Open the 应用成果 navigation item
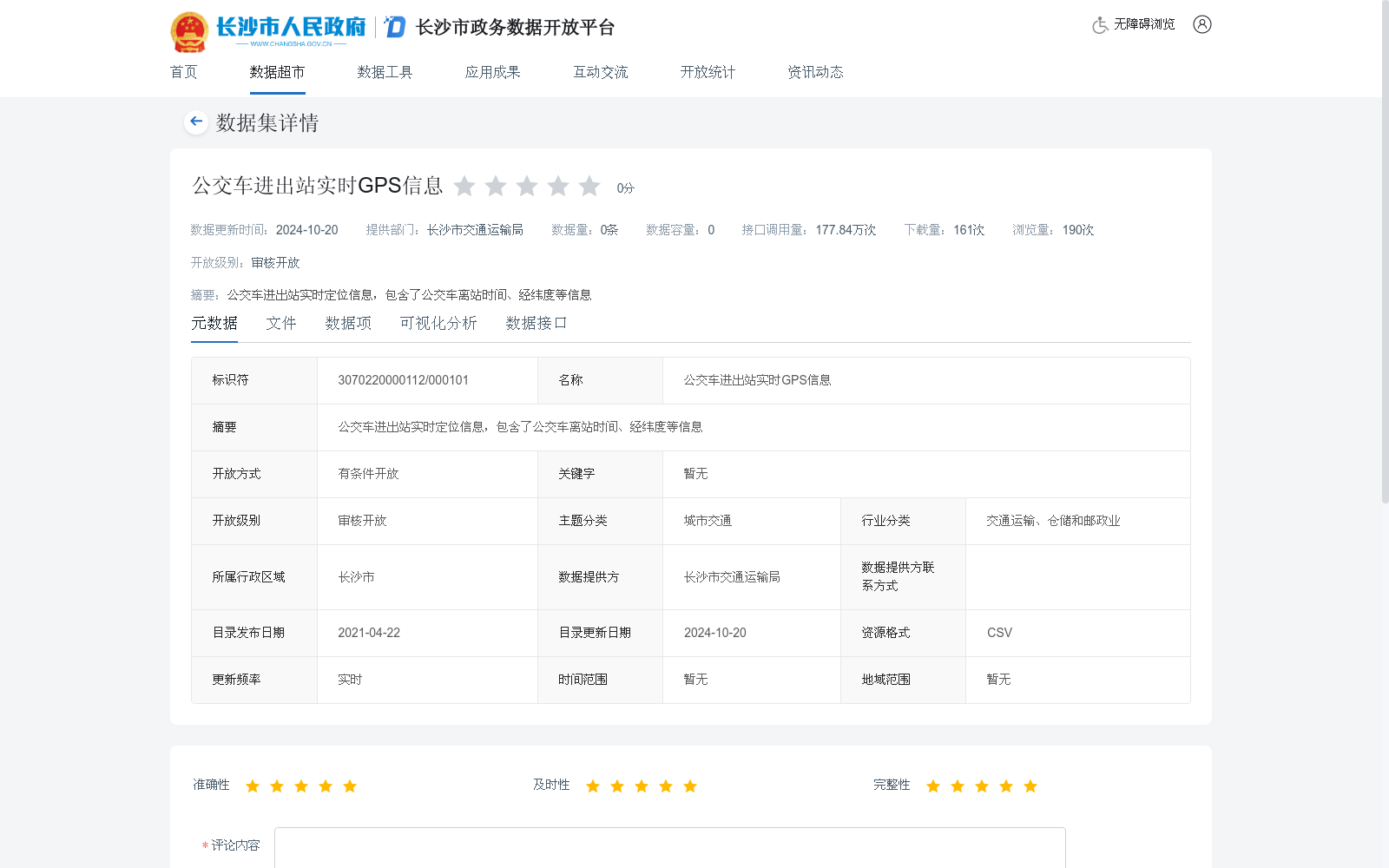The image size is (1389, 868). click(492, 72)
